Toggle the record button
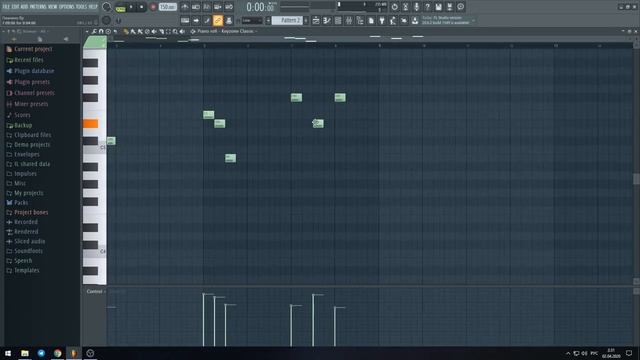This screenshot has height=360, width=640. click(153, 7)
